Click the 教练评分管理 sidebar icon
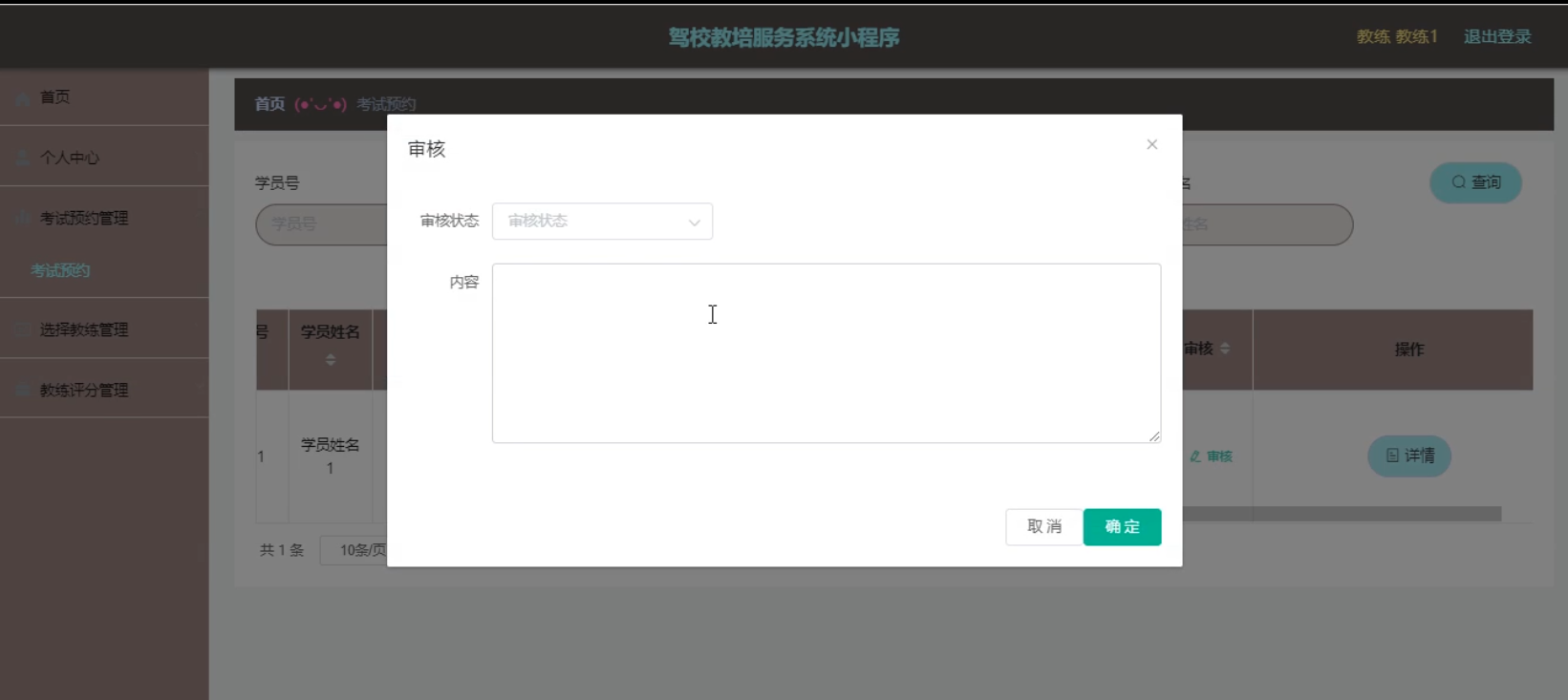The height and width of the screenshot is (700, 1568). pyautogui.click(x=22, y=390)
